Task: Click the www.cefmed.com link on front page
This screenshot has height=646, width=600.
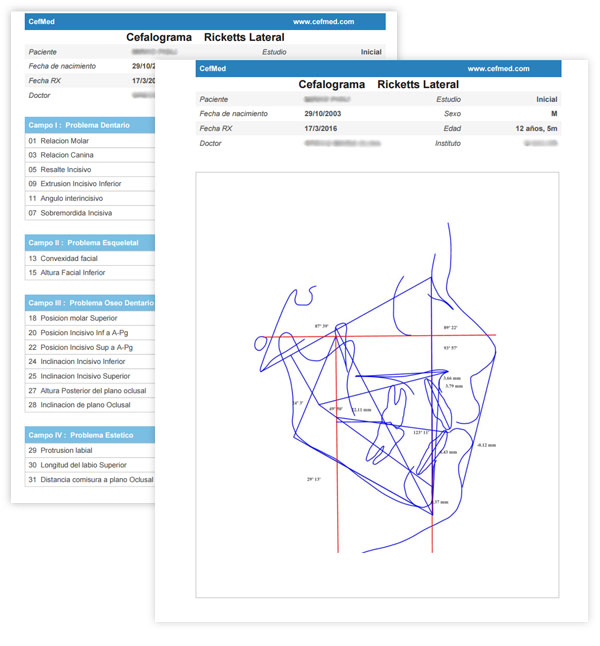Action: 498,69
